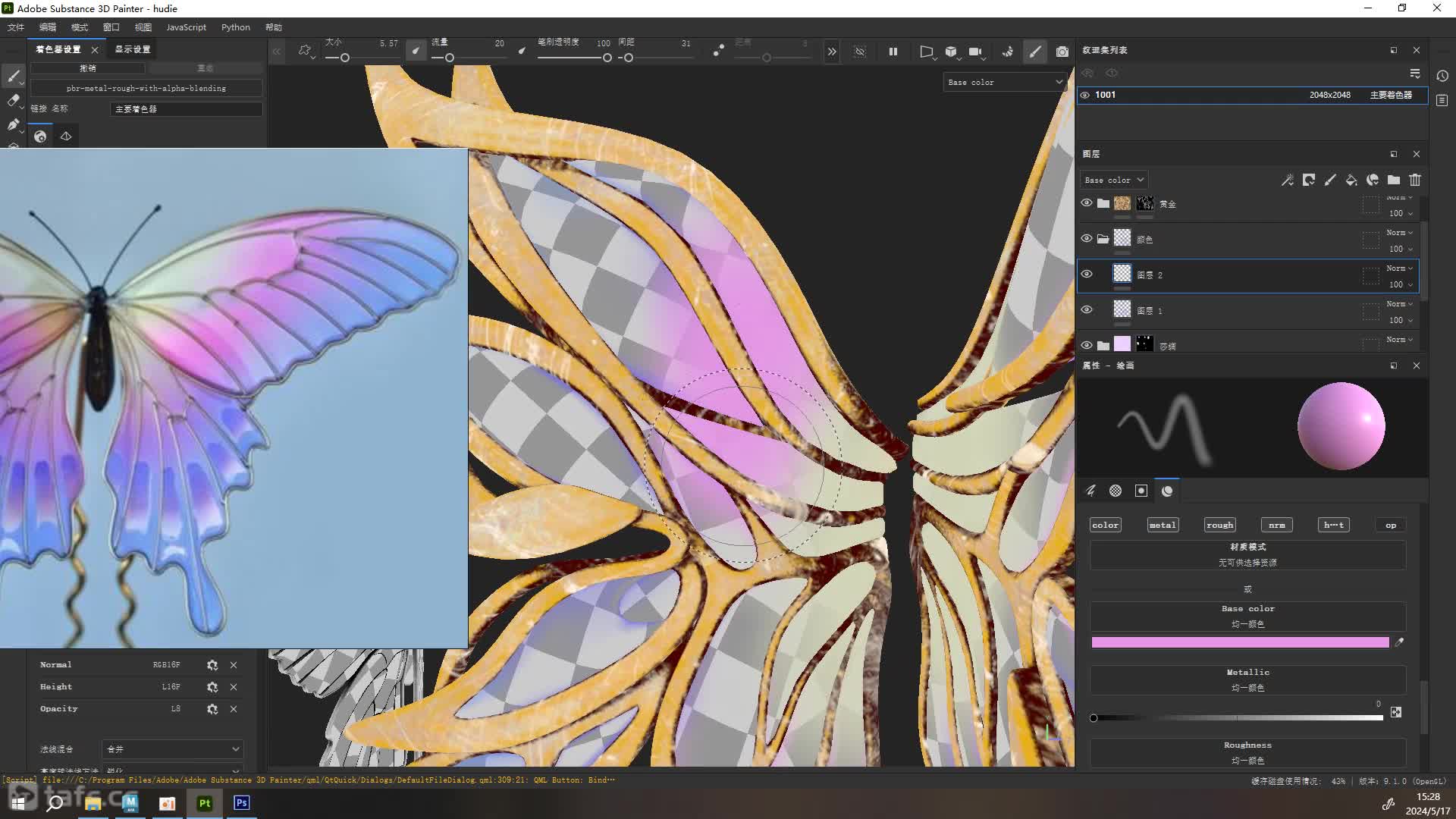The height and width of the screenshot is (819, 1456).
Task: Click the pbr-metal-rough-with-alpha-blending shader button
Action: (146, 89)
